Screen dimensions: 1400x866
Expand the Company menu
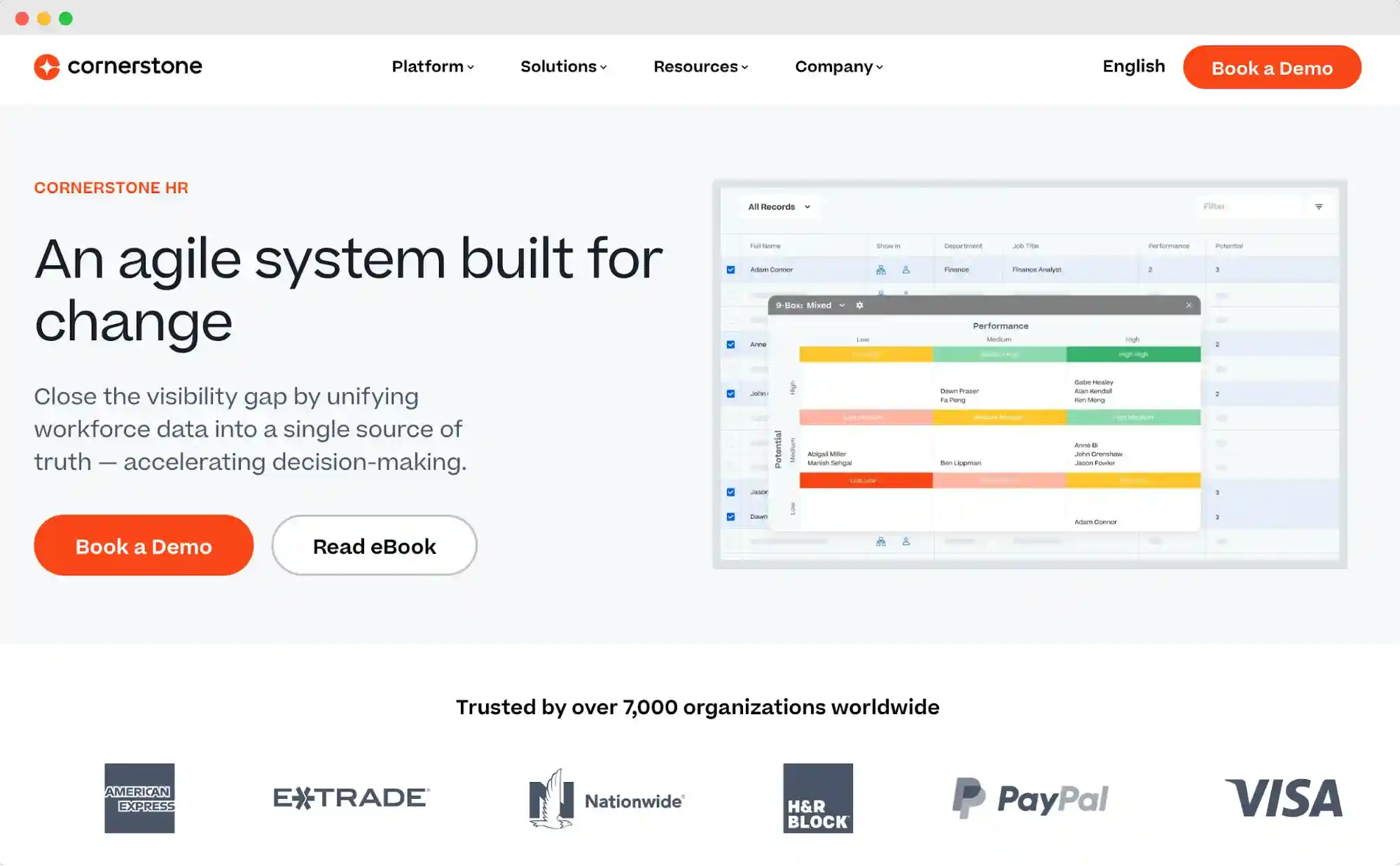tap(838, 67)
